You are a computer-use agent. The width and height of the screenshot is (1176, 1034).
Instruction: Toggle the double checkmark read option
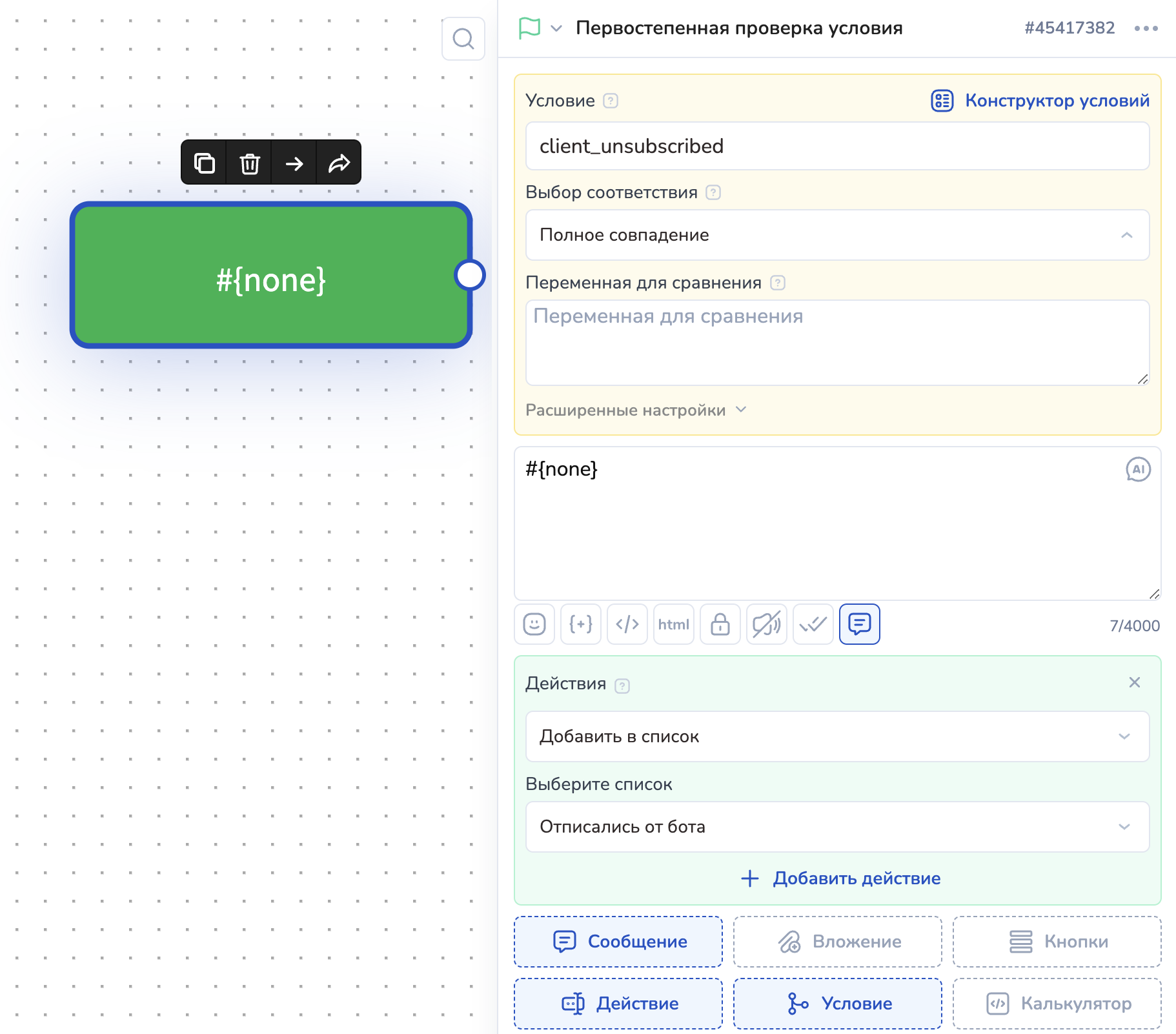tap(813, 624)
